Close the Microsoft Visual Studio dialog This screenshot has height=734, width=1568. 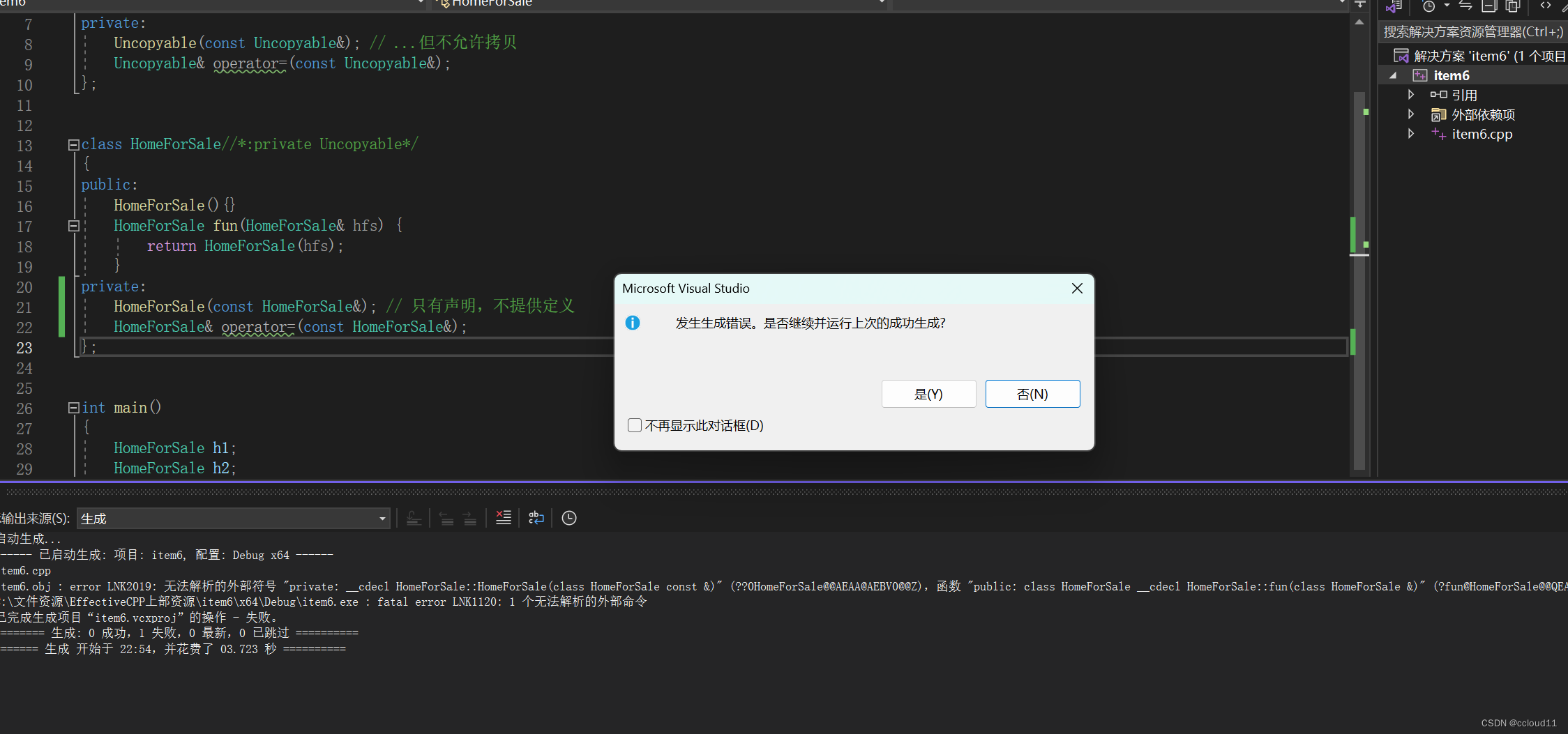pyautogui.click(x=1077, y=289)
